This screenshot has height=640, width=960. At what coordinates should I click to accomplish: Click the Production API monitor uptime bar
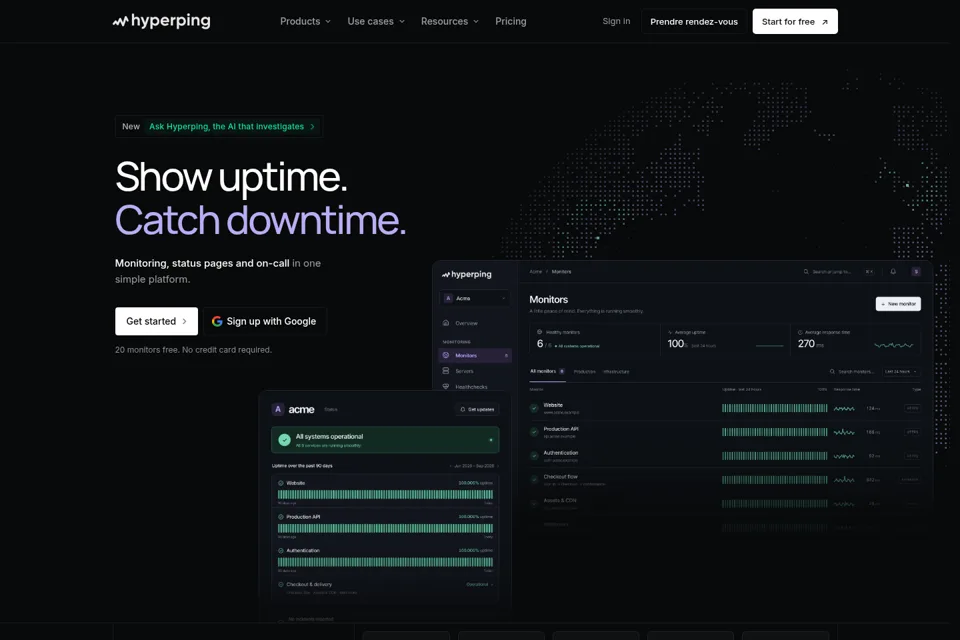pos(774,432)
